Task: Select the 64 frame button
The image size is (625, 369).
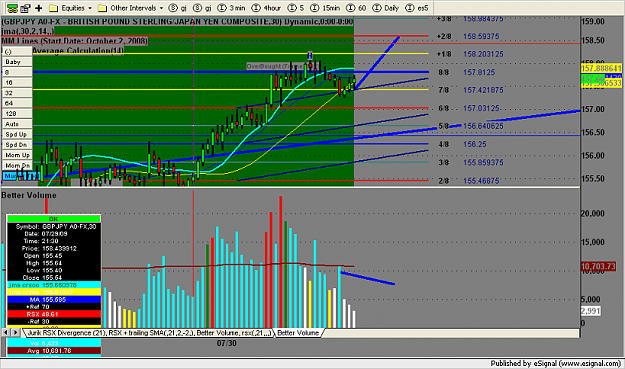Action: 17,103
